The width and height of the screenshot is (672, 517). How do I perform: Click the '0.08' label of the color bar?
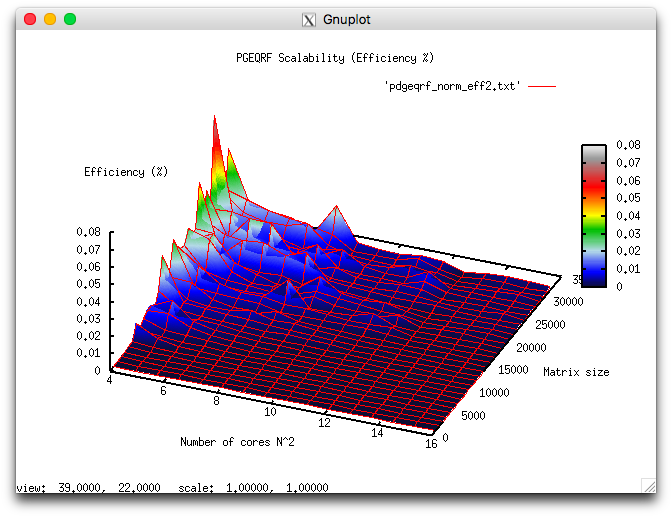click(x=628, y=145)
